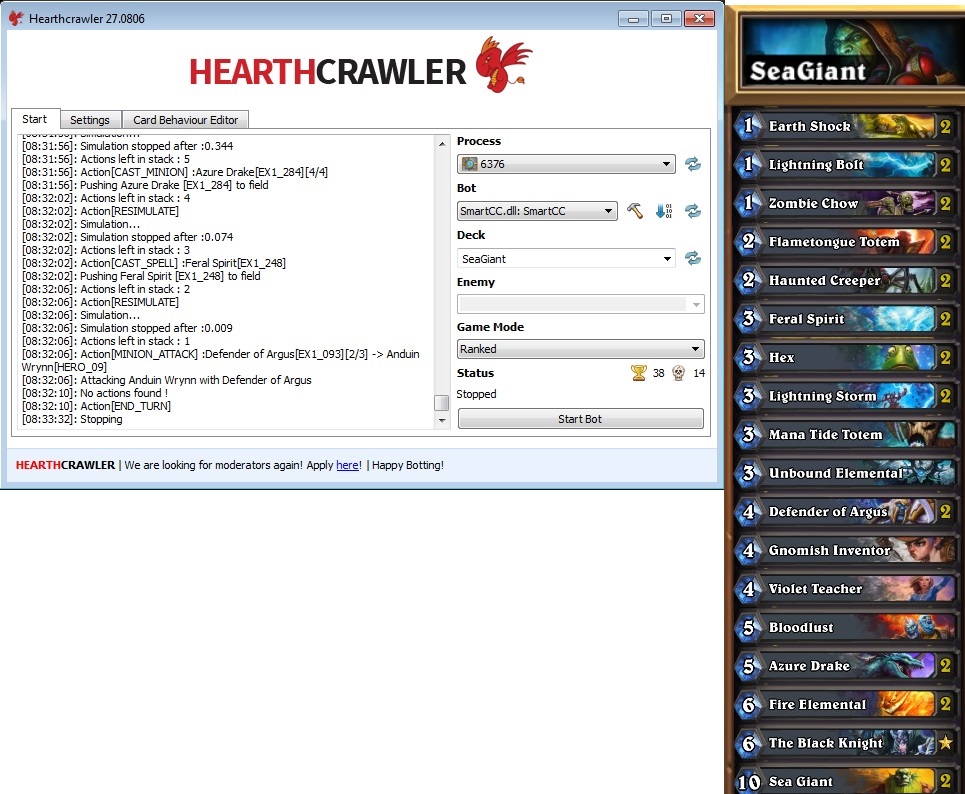This screenshot has height=794, width=965.
Task: Select the Zombie Chow card
Action: coord(845,203)
